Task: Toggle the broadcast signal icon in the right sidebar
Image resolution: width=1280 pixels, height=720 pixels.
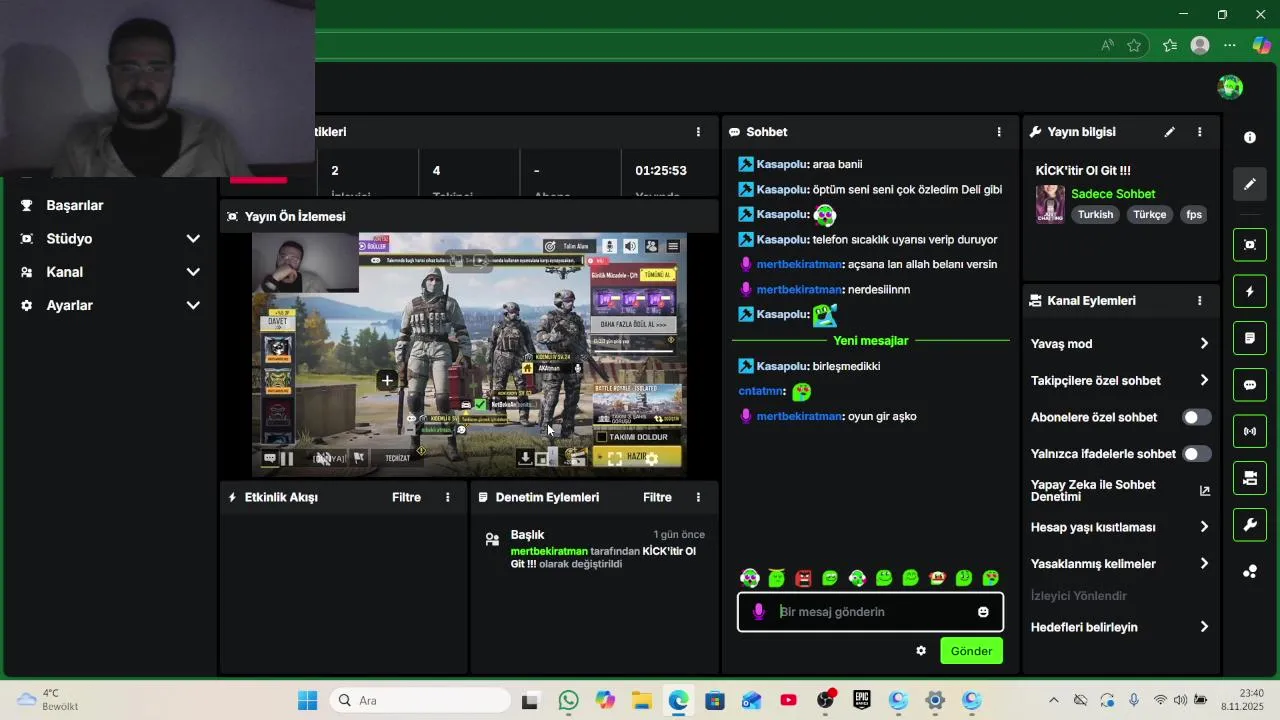Action: pos(1250,432)
